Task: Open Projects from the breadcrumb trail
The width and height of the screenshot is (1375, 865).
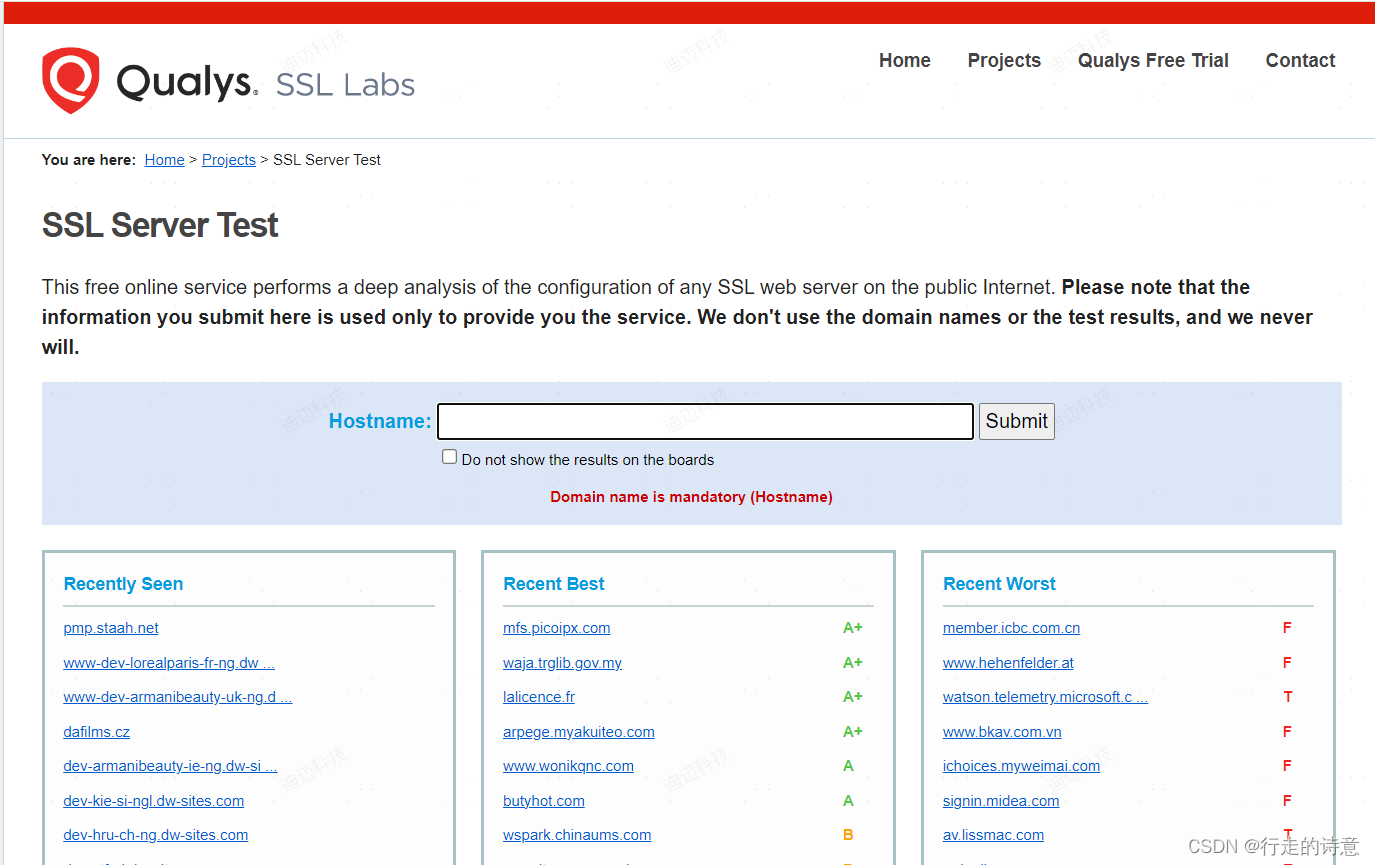Action: (228, 159)
